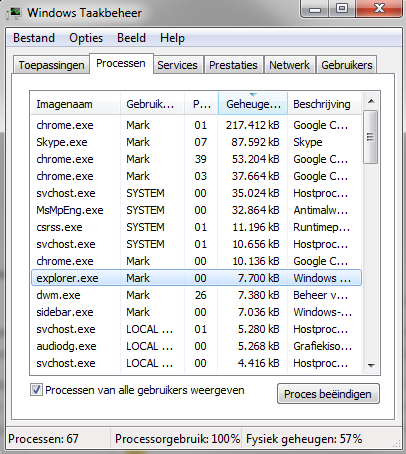Click the process list scrollbar thumb
The height and width of the screenshot is (454, 406).
[371, 137]
